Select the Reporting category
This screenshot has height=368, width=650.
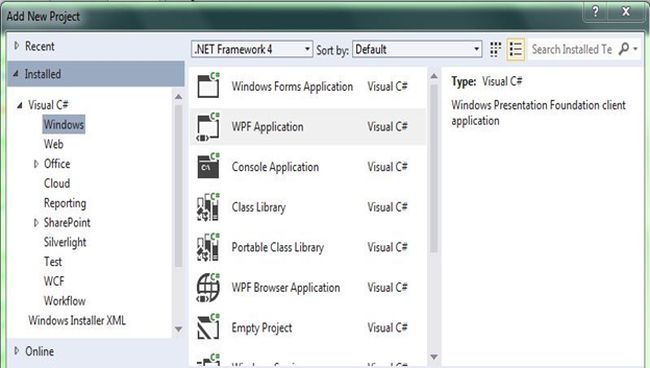65,203
